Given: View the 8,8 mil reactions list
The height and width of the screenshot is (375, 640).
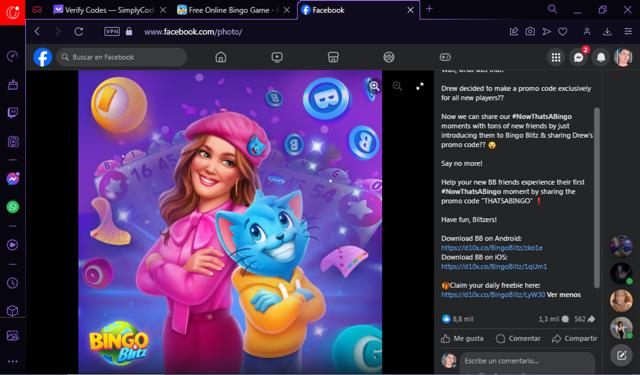Looking at the screenshot, I should [458, 319].
